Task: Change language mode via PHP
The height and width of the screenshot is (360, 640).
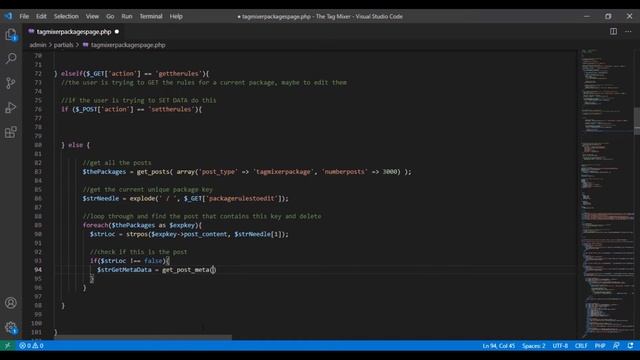Action: tap(600, 346)
